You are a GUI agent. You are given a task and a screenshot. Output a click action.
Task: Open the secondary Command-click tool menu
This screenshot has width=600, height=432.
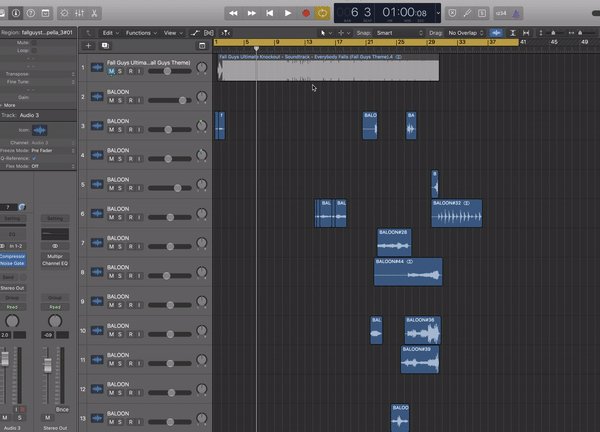344,33
